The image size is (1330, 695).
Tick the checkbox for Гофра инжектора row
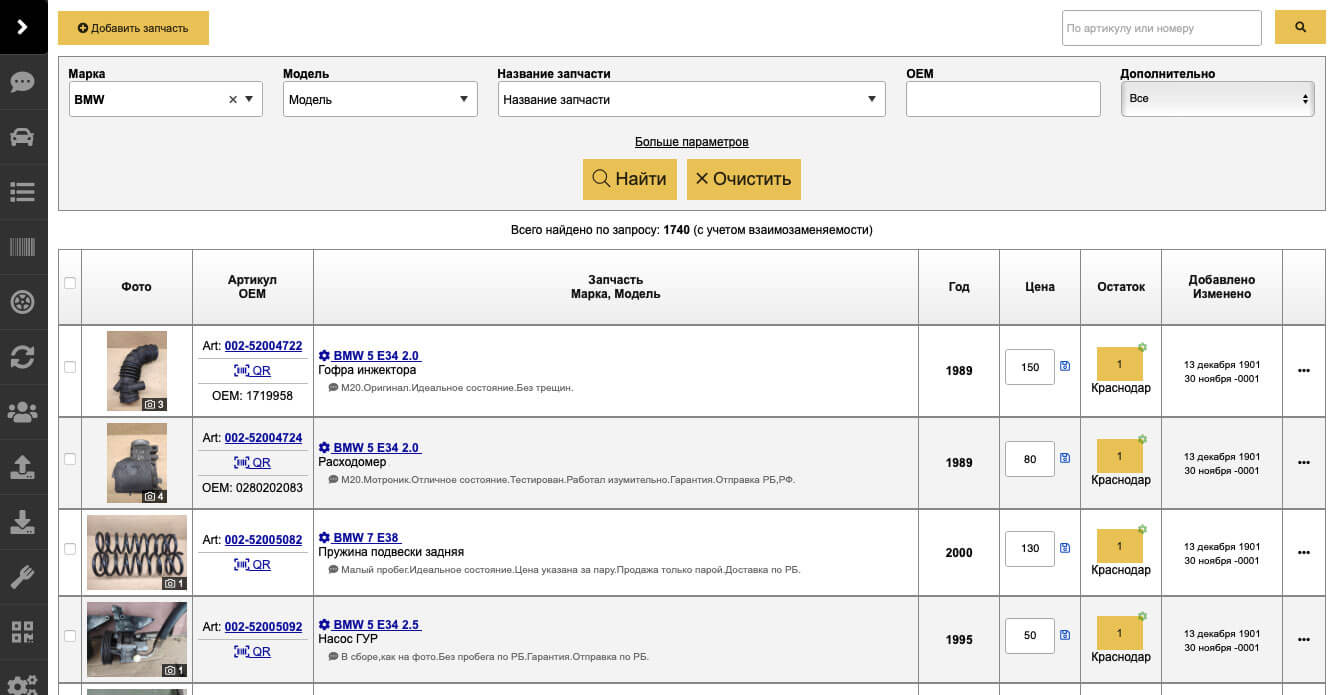point(70,367)
